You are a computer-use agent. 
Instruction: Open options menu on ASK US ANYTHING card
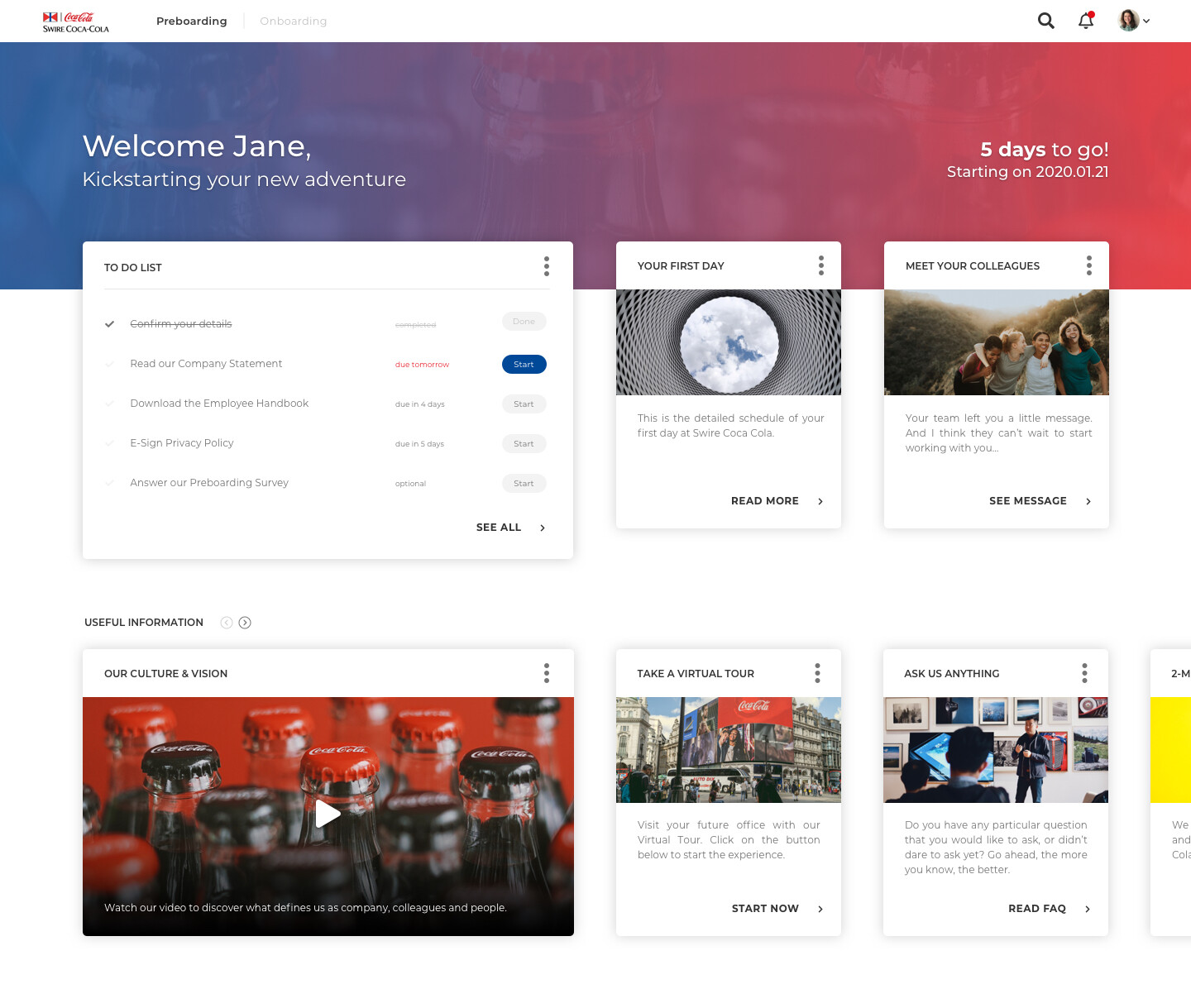point(1084,673)
